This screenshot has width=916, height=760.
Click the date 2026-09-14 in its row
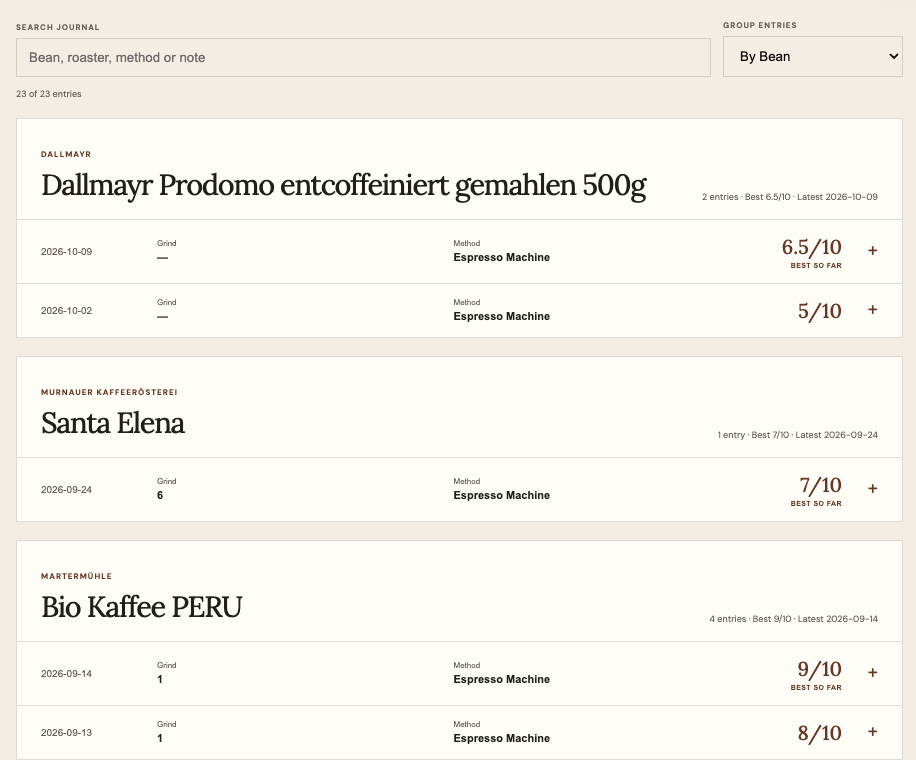[67, 674]
